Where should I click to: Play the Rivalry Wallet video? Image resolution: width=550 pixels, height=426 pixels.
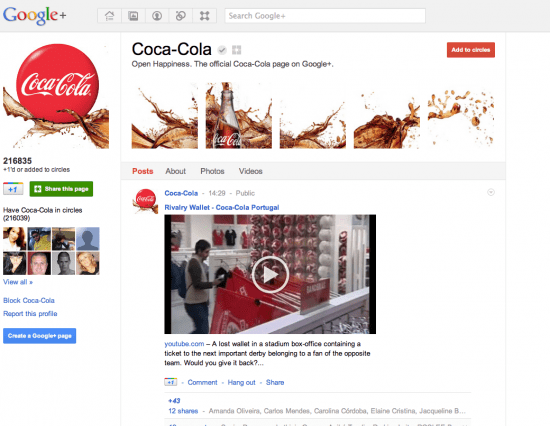[x=270, y=274]
